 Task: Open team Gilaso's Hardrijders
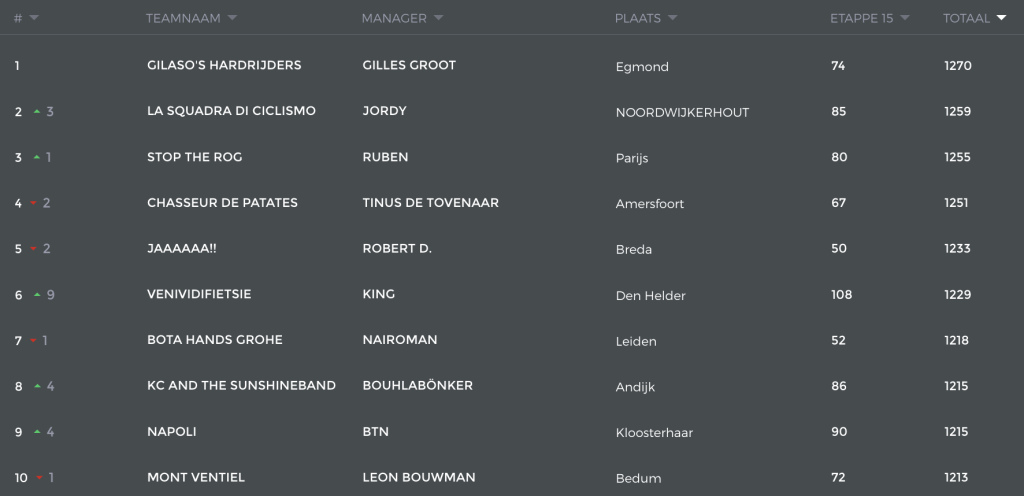pyautogui.click(x=224, y=65)
